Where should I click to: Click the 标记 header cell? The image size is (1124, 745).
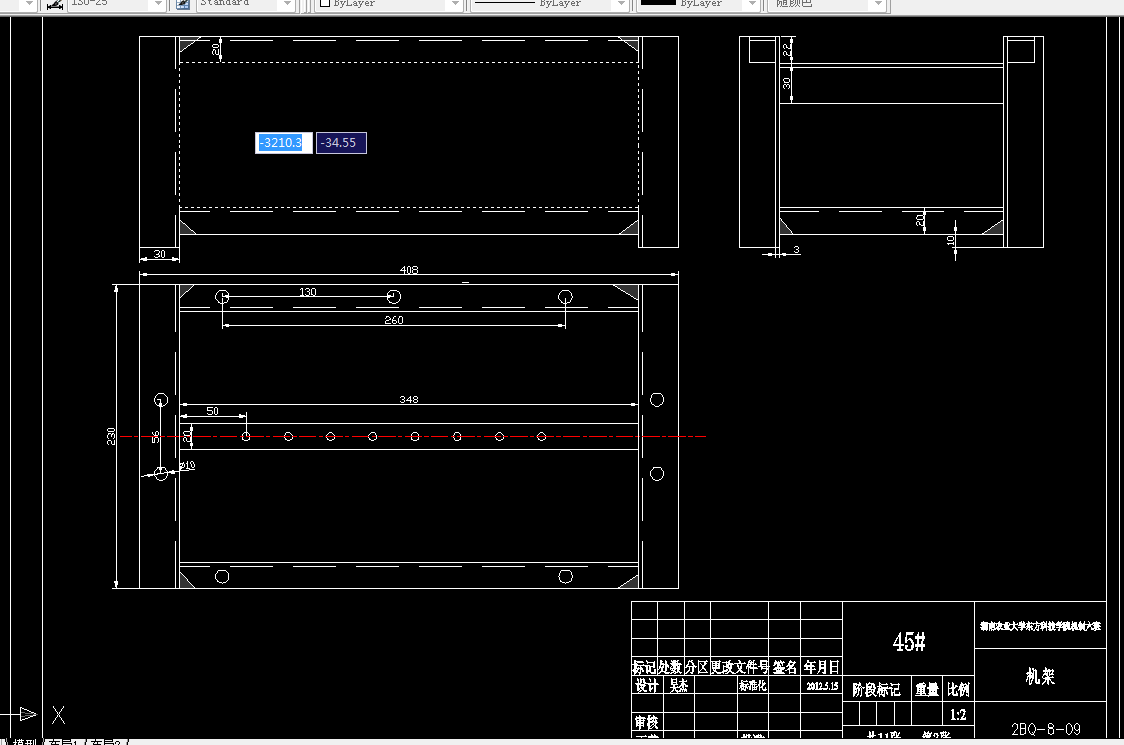(644, 667)
